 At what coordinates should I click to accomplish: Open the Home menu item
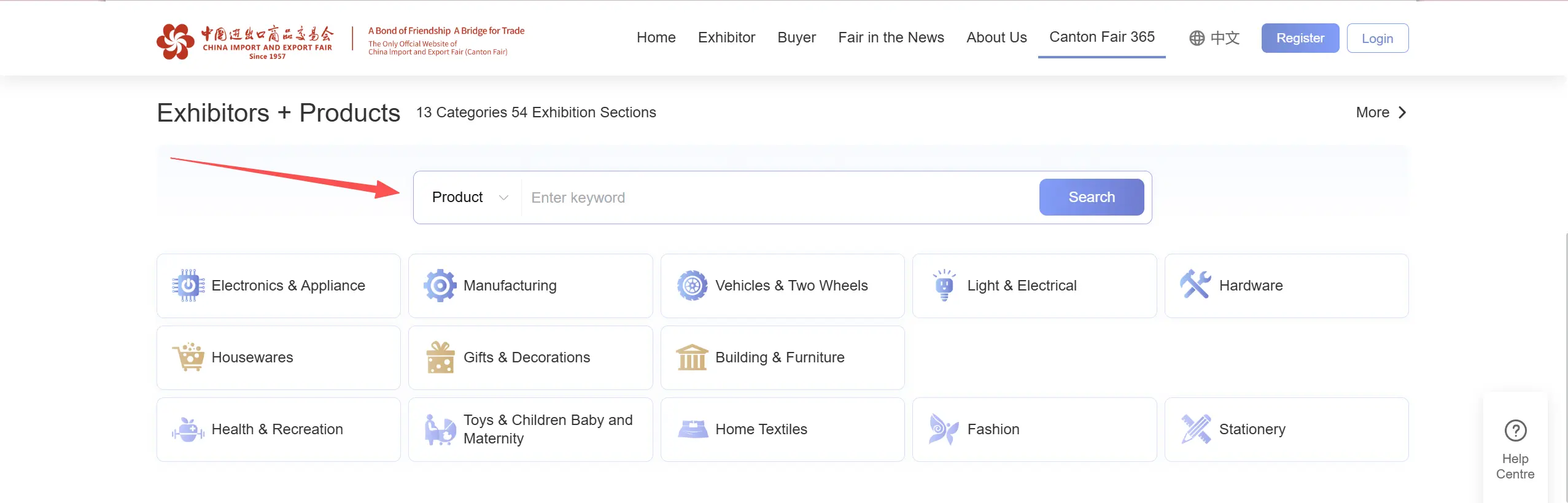(x=656, y=37)
